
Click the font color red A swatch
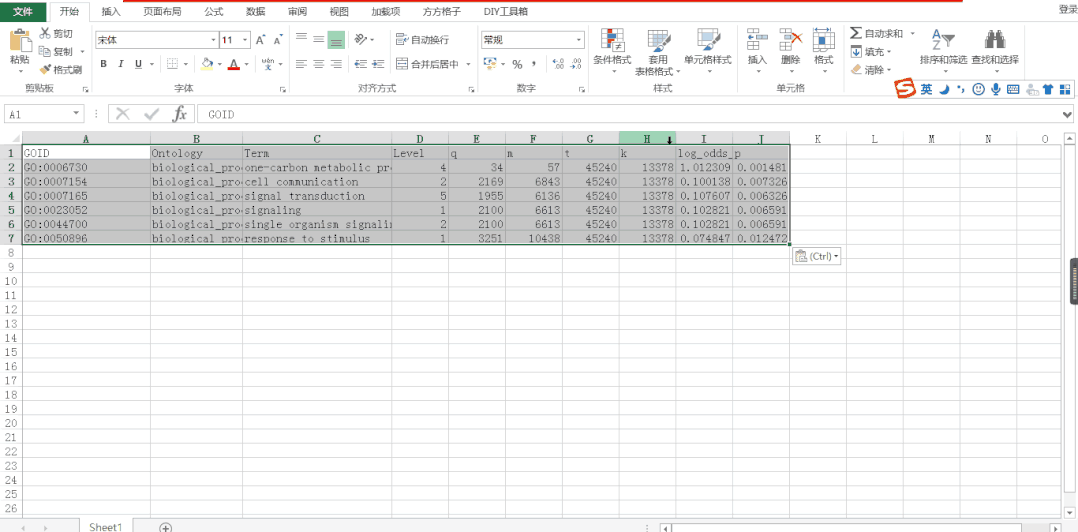[233, 64]
